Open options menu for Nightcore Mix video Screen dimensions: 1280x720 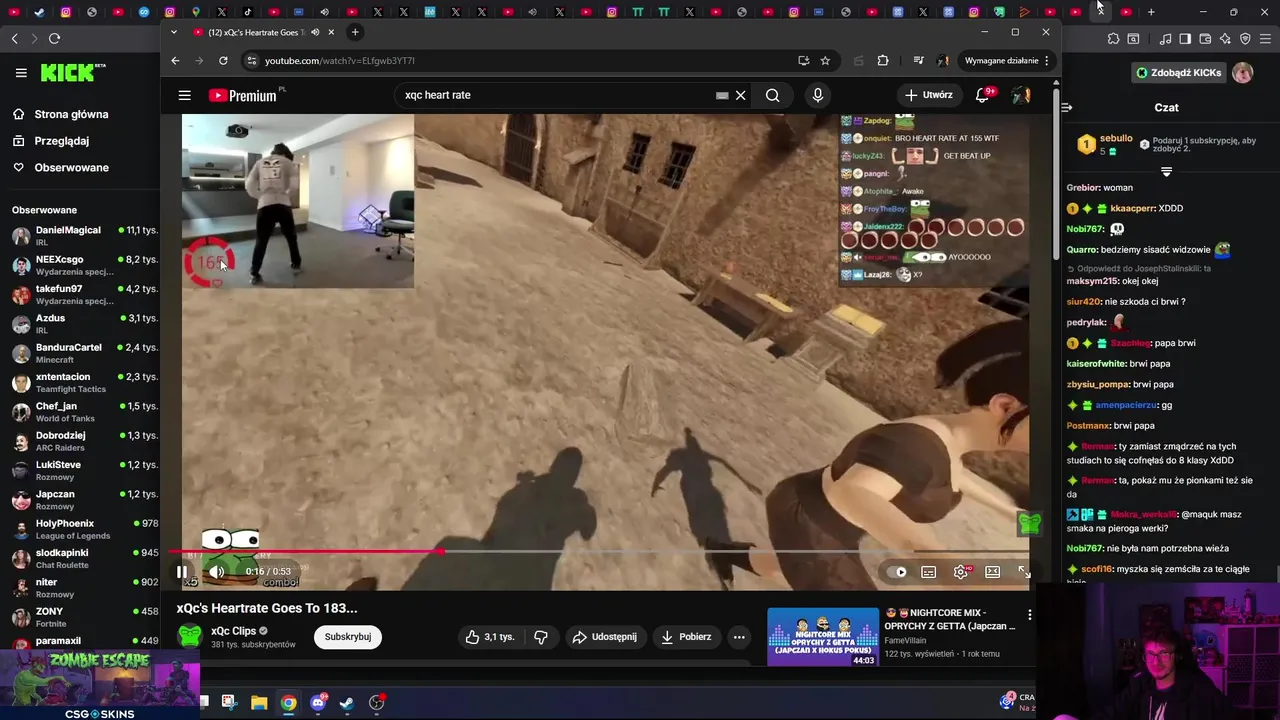[1029, 615]
